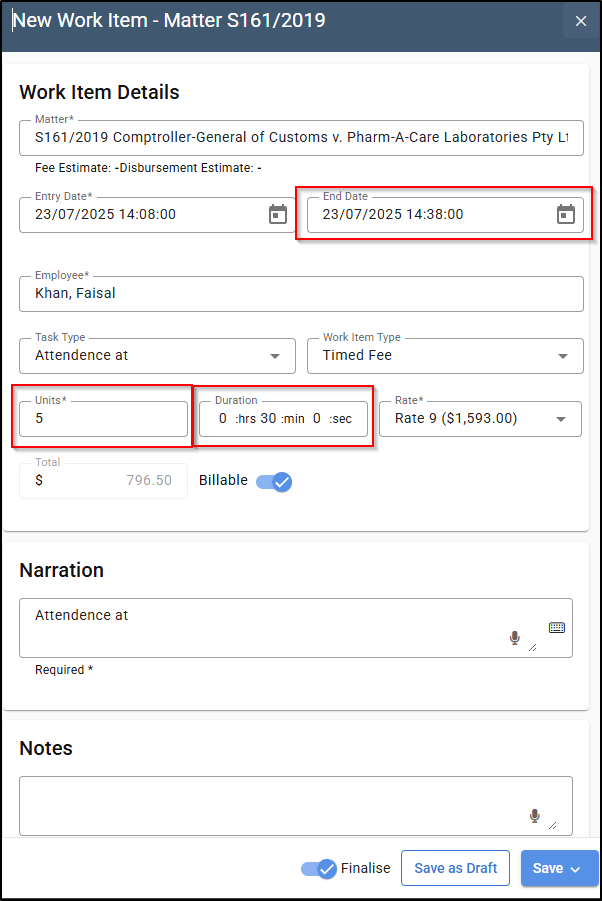Start dictation in the Narration microphone
Image resolution: width=602 pixels, height=901 pixels.
pos(515,638)
